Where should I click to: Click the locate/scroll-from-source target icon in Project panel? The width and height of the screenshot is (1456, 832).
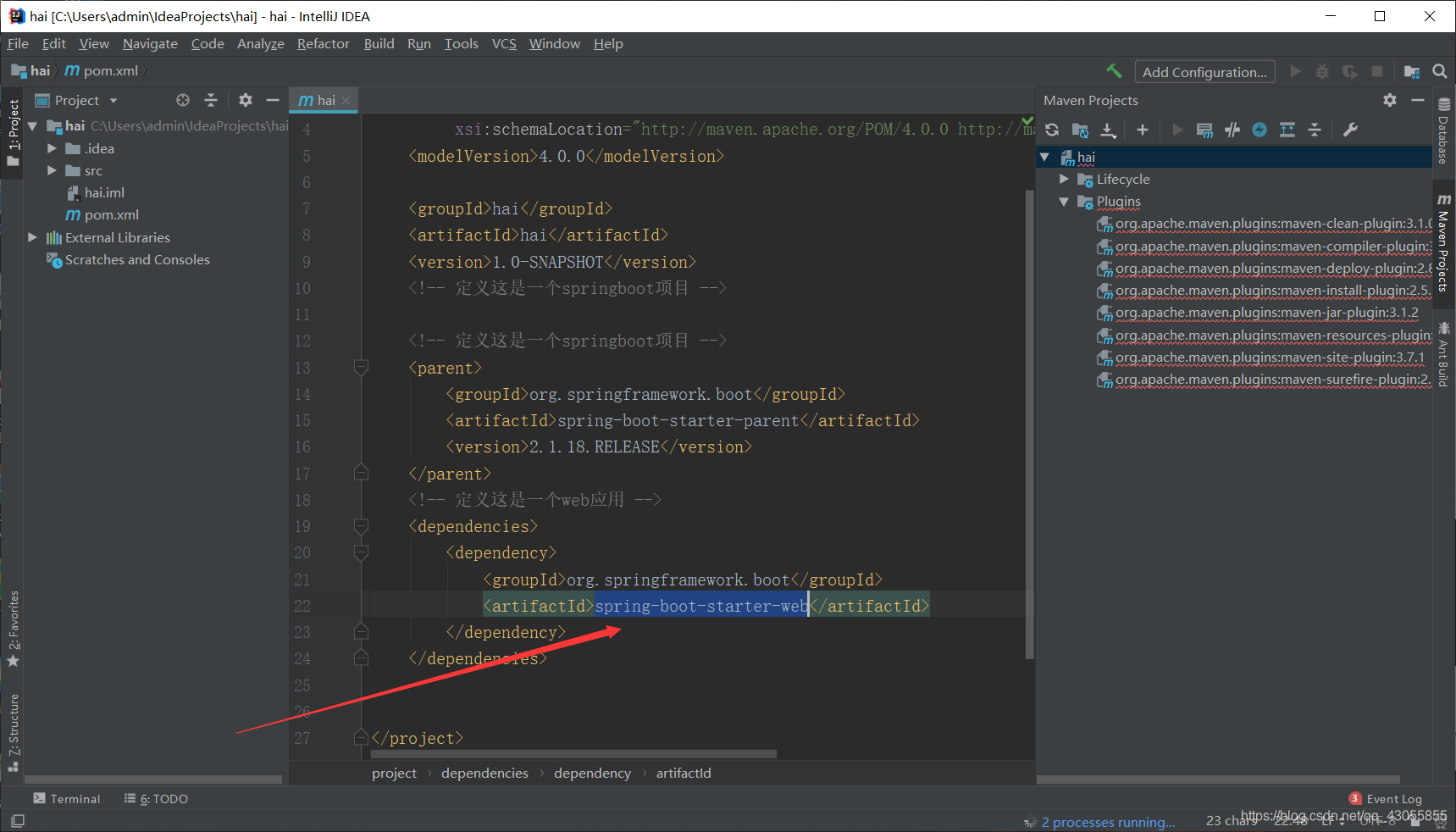[183, 100]
